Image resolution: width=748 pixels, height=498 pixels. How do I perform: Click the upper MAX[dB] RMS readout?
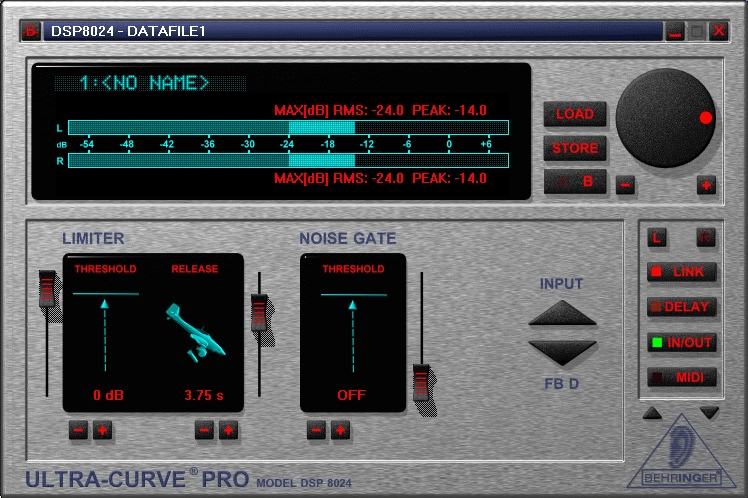380,111
